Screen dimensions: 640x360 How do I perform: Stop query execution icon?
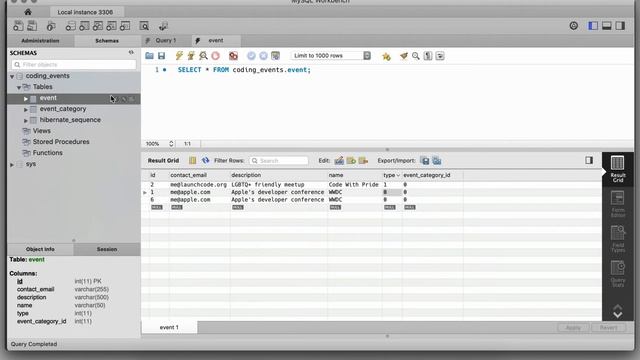point(216,56)
